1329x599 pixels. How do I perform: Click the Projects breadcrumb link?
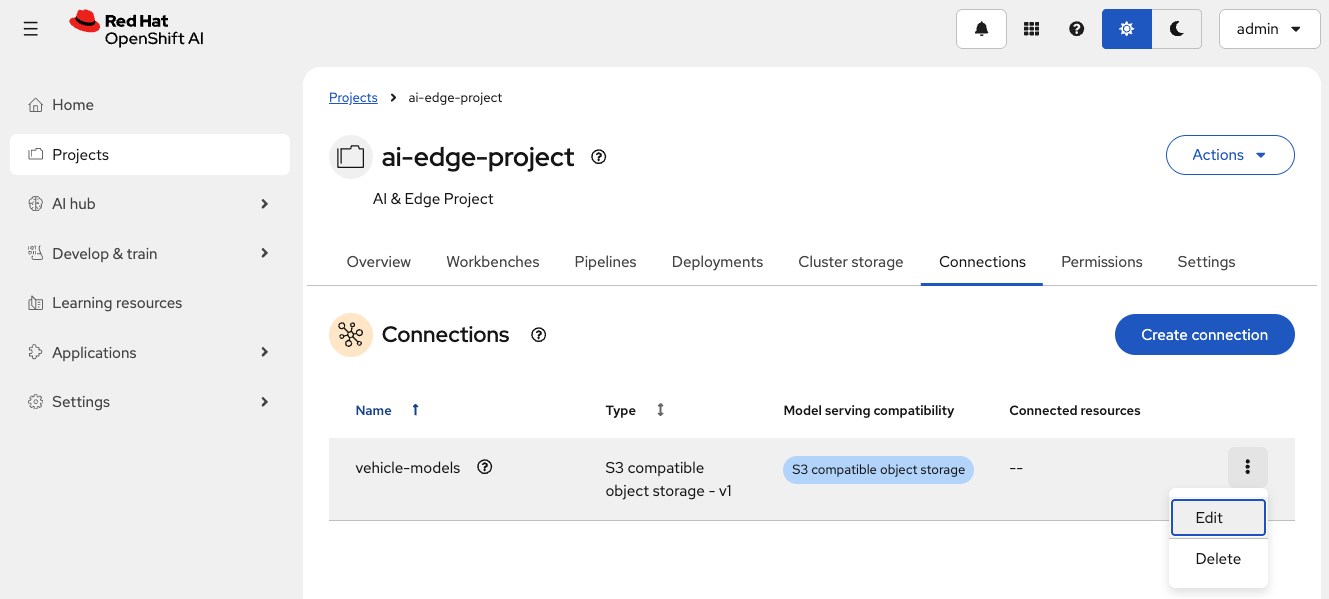[x=353, y=97]
